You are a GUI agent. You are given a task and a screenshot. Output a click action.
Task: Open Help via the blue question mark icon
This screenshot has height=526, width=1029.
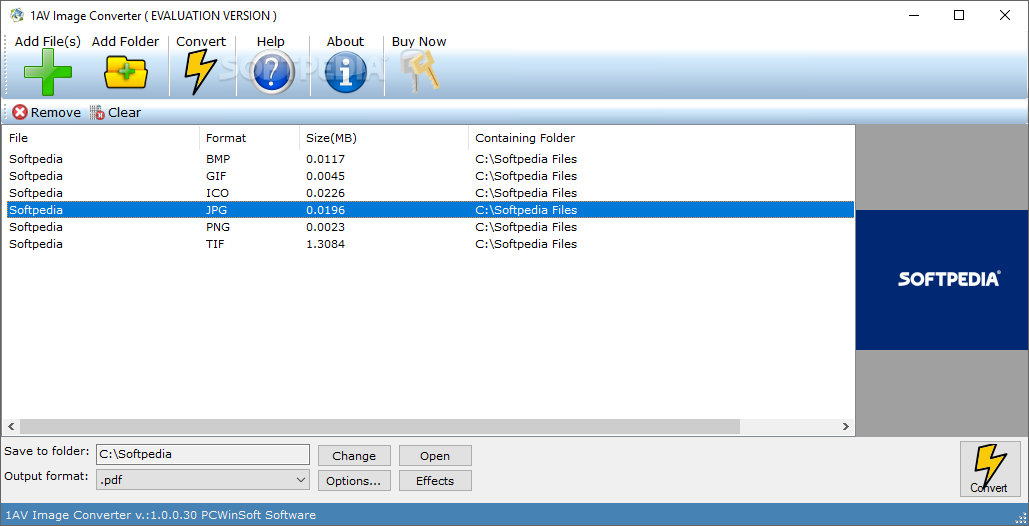(x=271, y=72)
